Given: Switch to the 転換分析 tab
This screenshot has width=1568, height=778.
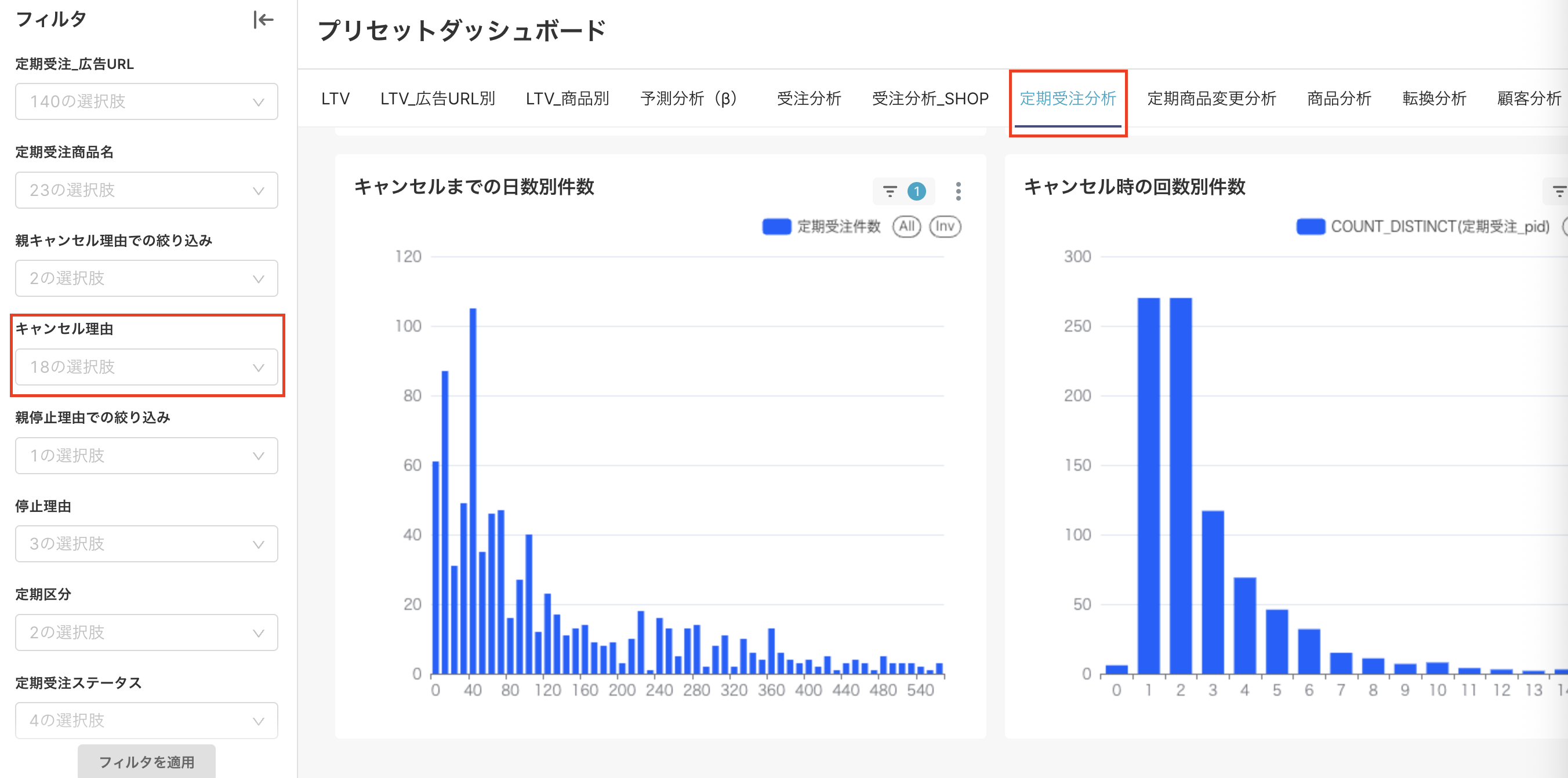Looking at the screenshot, I should tap(1434, 99).
